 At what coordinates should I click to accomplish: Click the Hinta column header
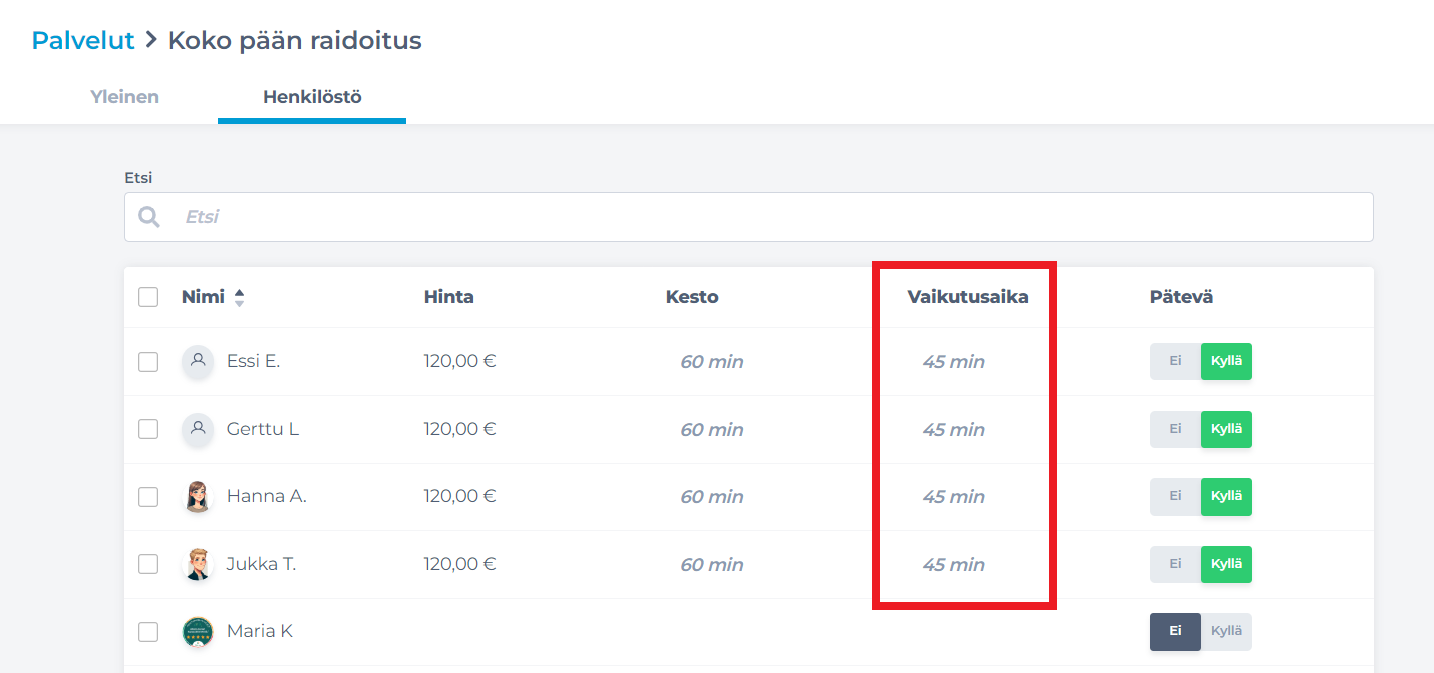pos(448,297)
